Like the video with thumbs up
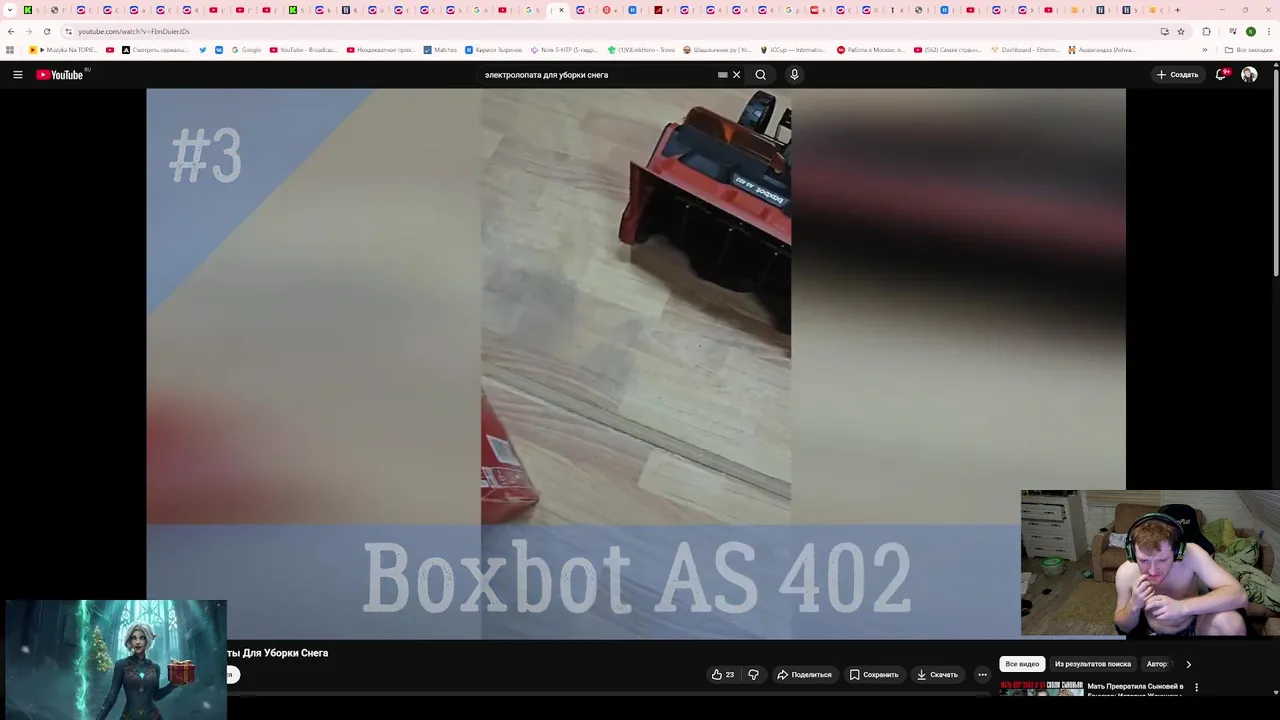 click(723, 675)
